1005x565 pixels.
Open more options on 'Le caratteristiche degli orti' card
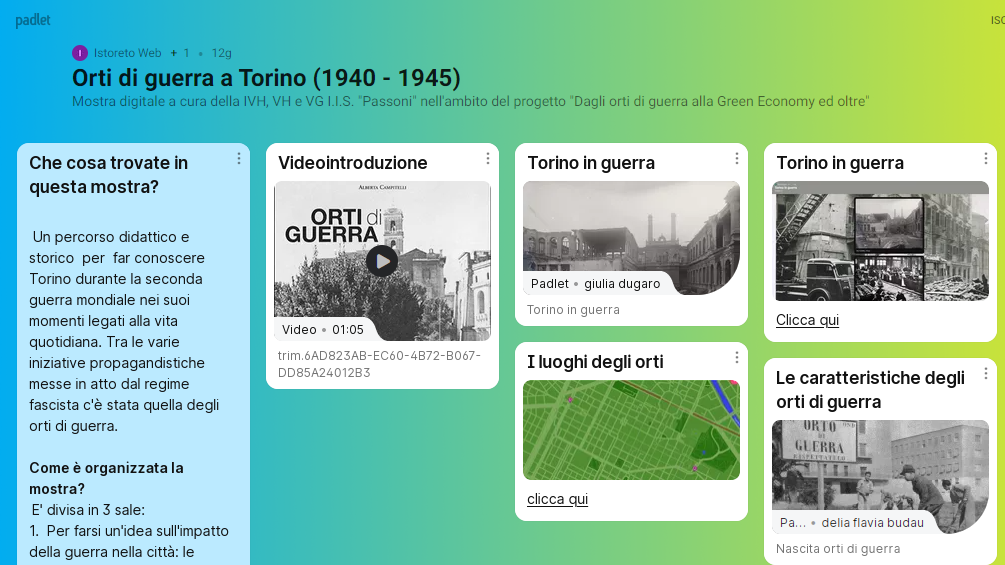986,373
